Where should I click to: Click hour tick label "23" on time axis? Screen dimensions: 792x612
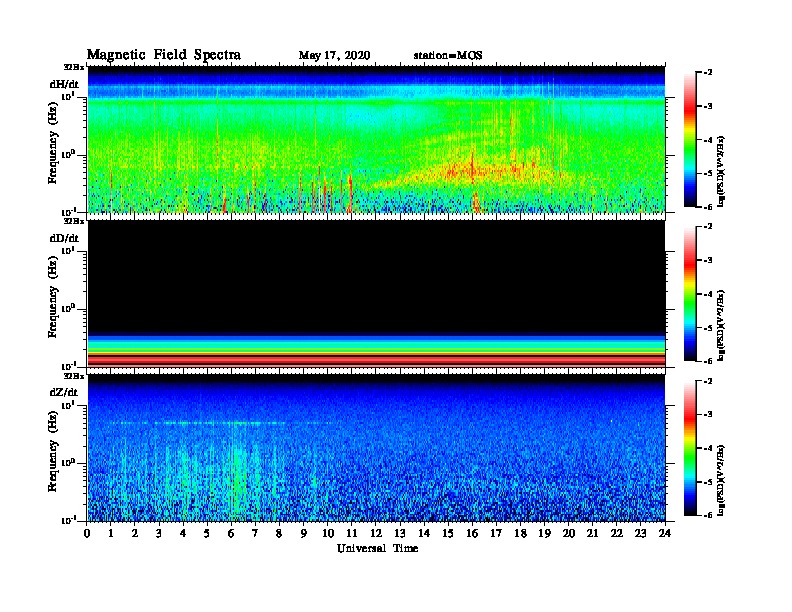point(640,533)
